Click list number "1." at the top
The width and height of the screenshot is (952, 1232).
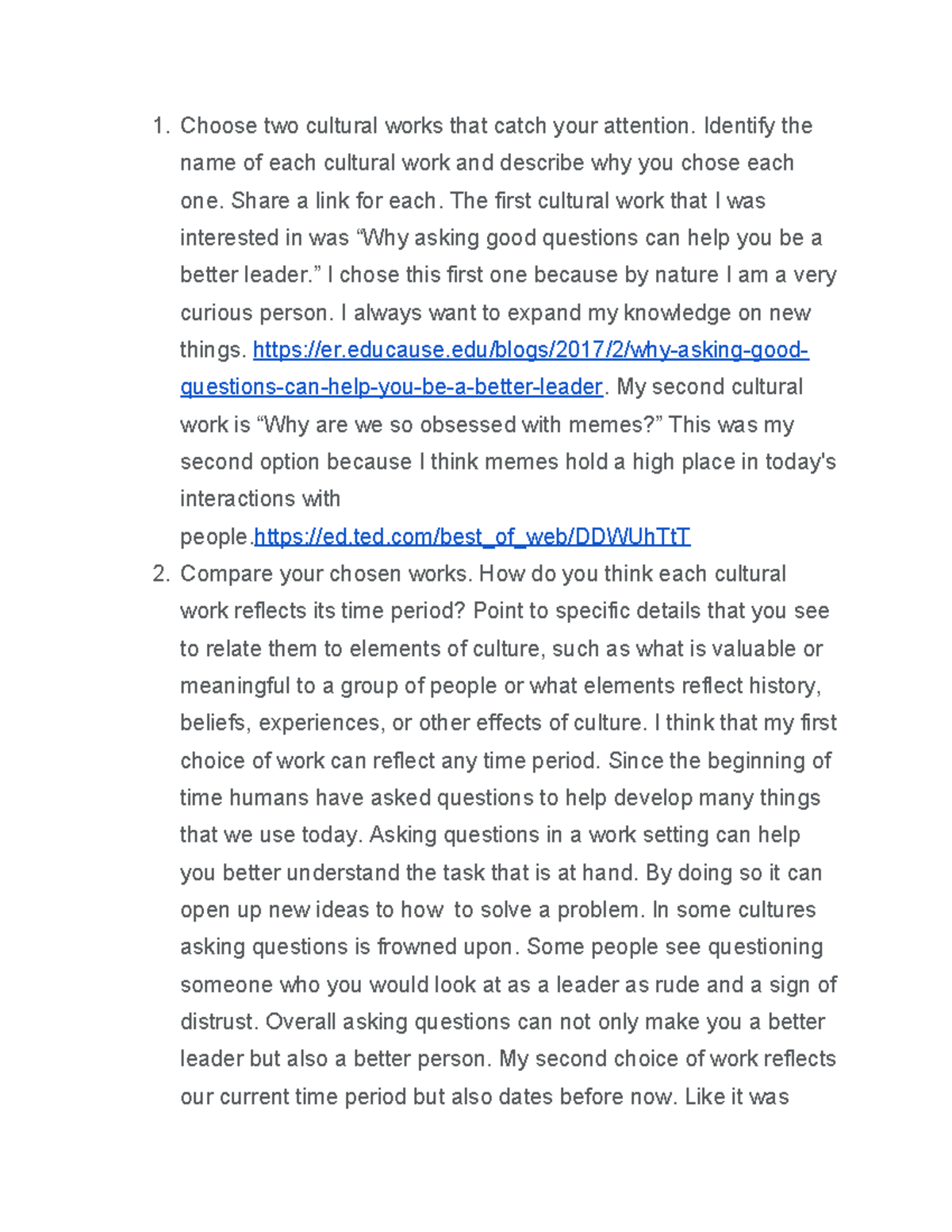(161, 126)
